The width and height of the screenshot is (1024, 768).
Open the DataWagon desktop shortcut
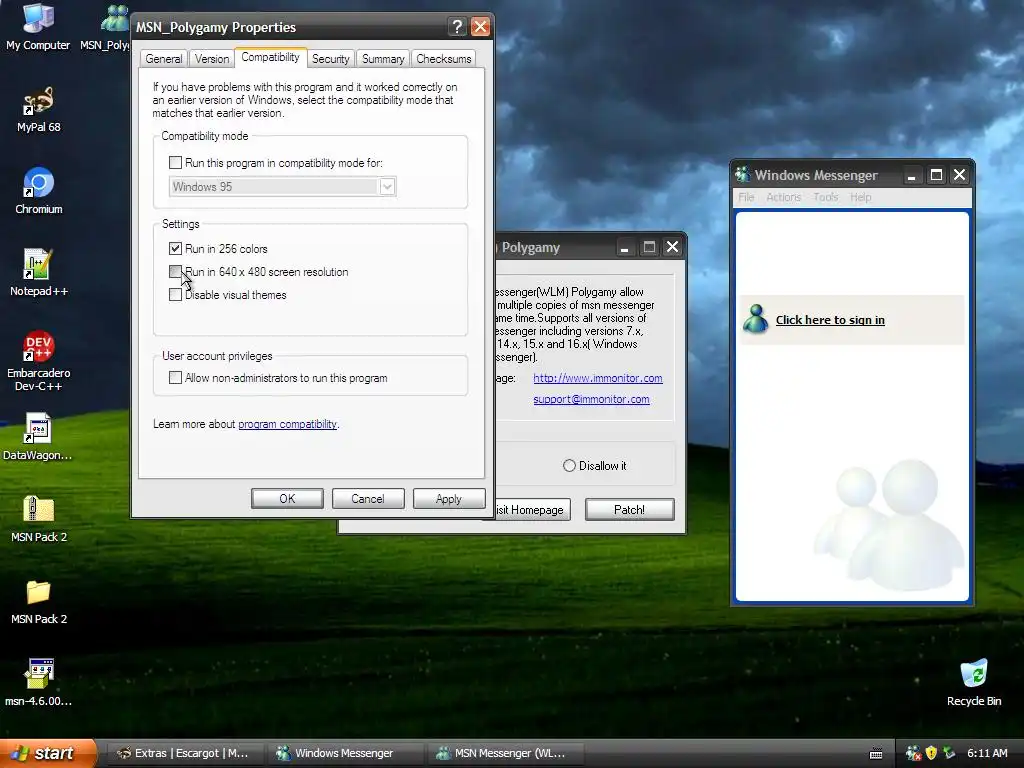(38, 436)
